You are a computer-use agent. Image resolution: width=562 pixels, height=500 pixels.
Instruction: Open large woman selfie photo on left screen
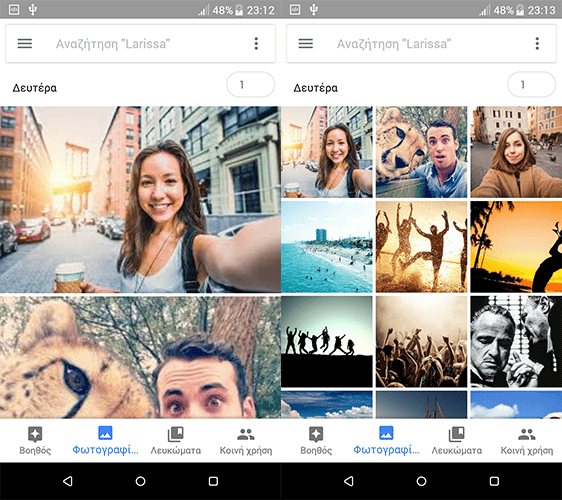point(140,199)
